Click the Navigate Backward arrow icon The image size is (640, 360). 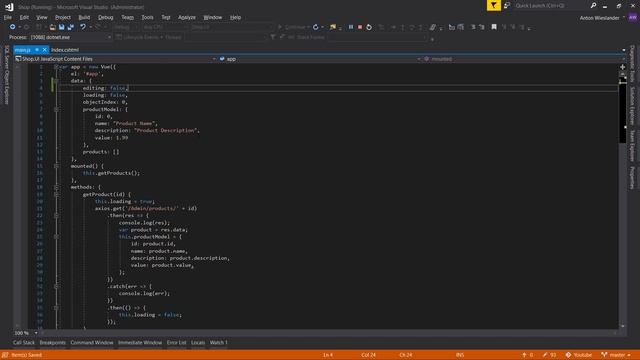pos(13,27)
